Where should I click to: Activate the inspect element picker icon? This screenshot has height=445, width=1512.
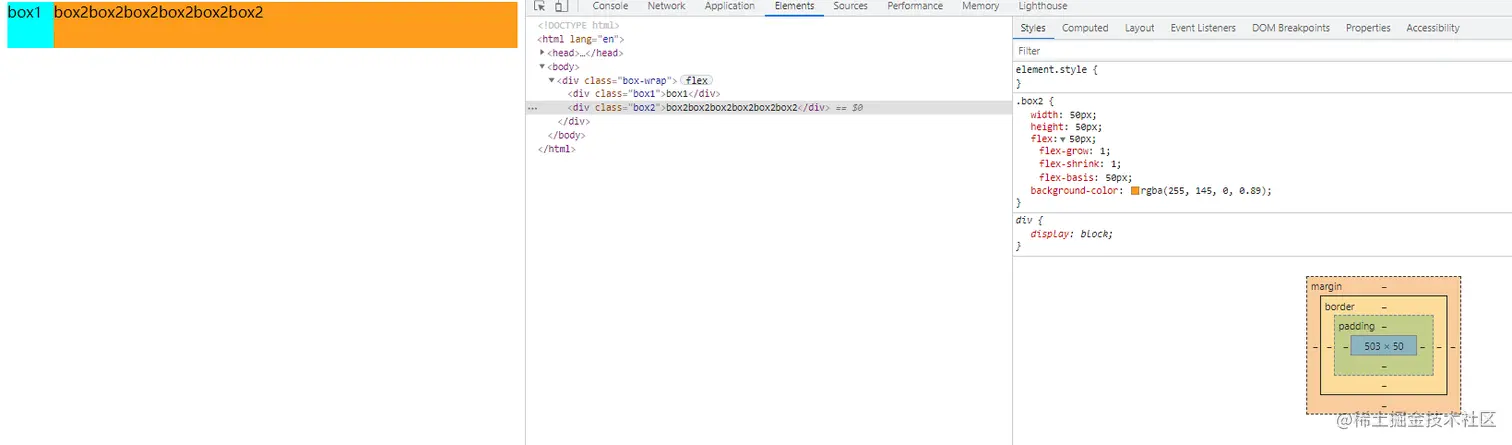[540, 6]
